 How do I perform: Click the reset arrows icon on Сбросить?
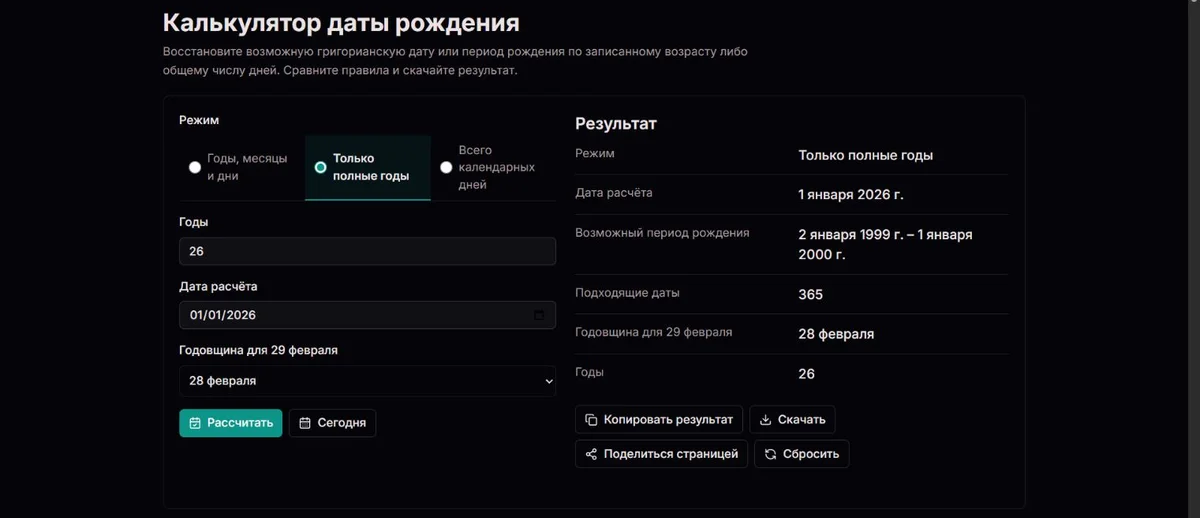[x=770, y=454]
